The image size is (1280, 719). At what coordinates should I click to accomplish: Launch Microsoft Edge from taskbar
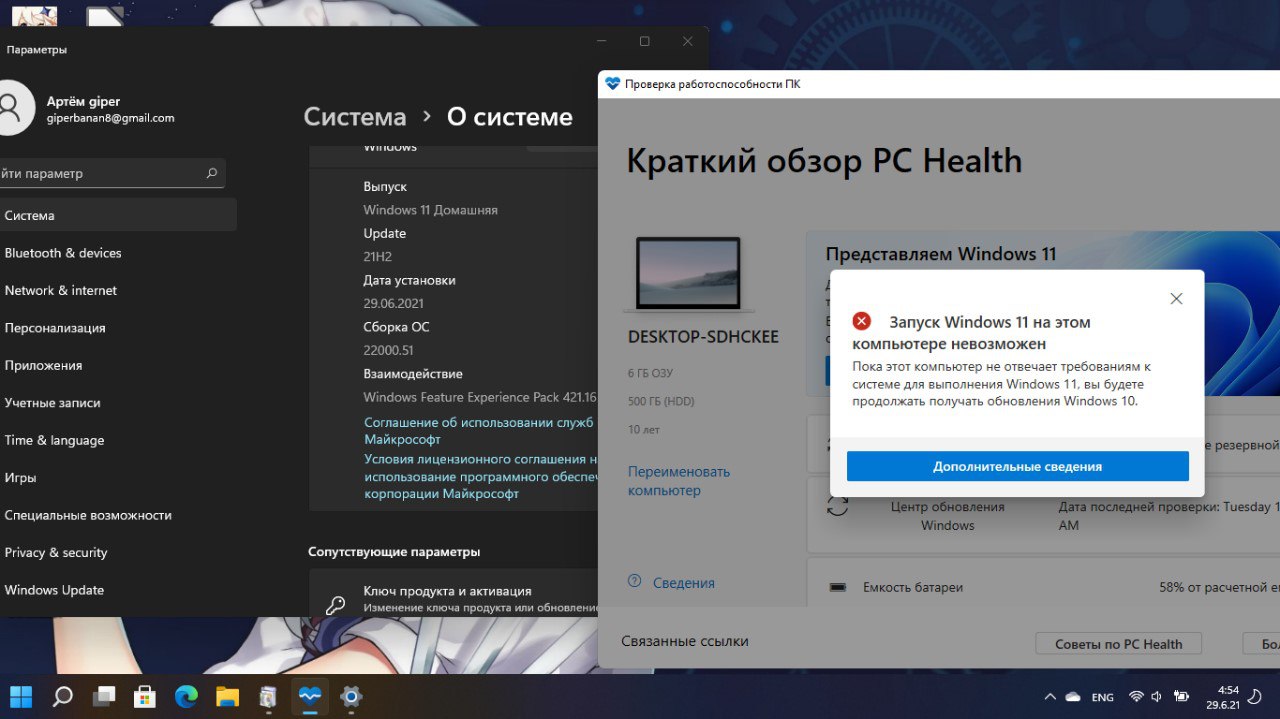click(186, 696)
